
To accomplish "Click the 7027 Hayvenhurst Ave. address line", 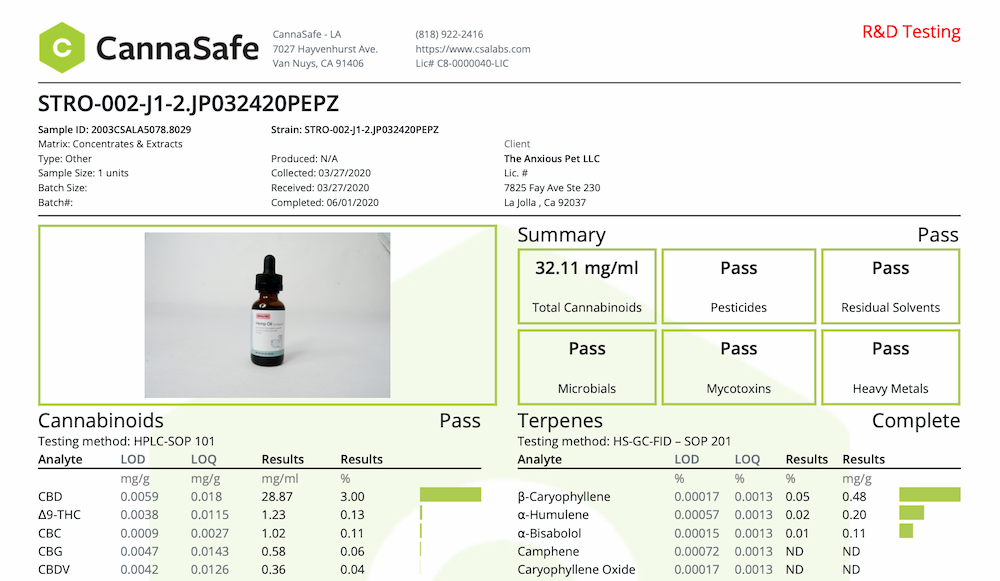I will click(325, 49).
